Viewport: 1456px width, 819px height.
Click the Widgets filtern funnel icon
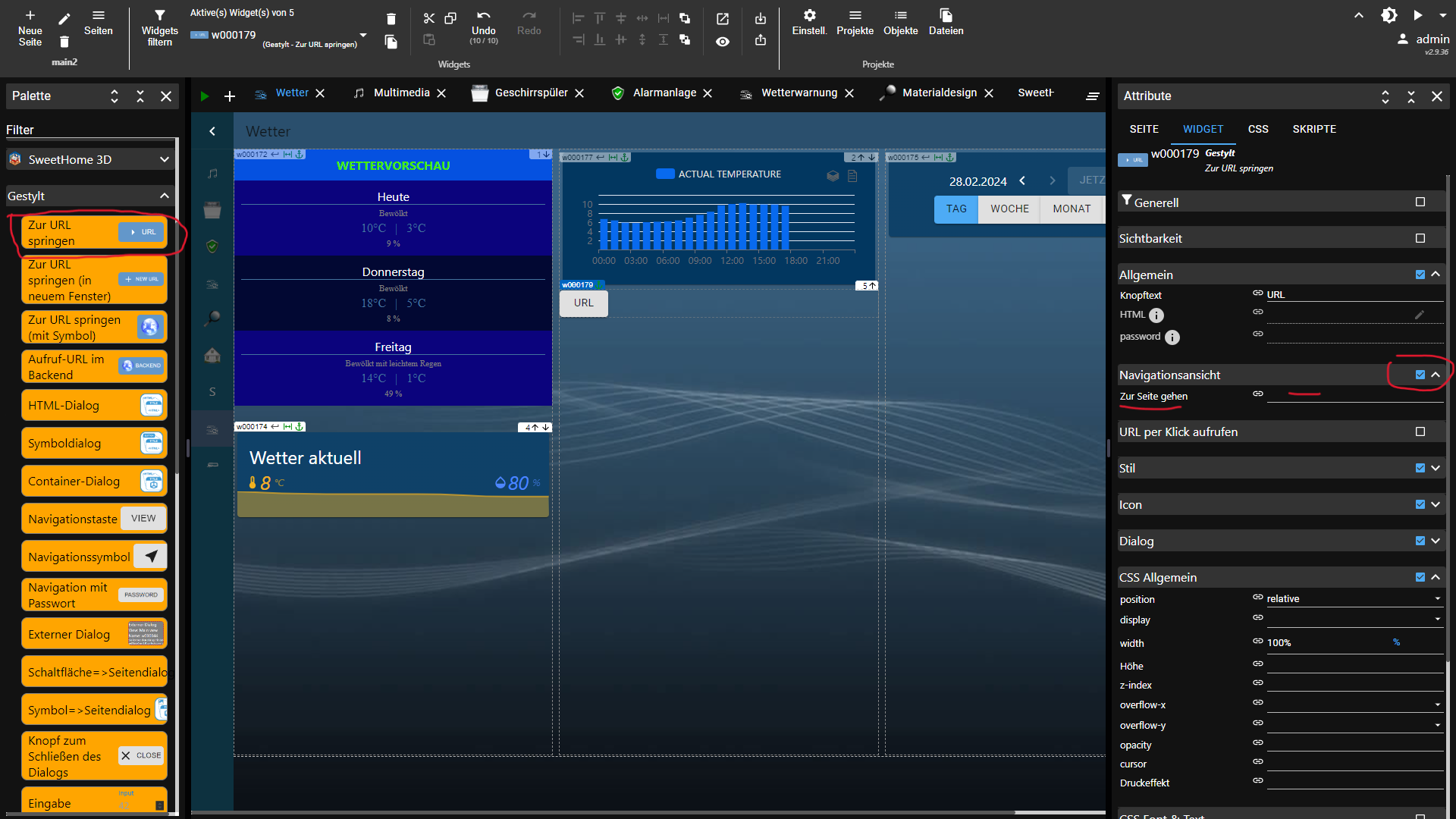[159, 16]
